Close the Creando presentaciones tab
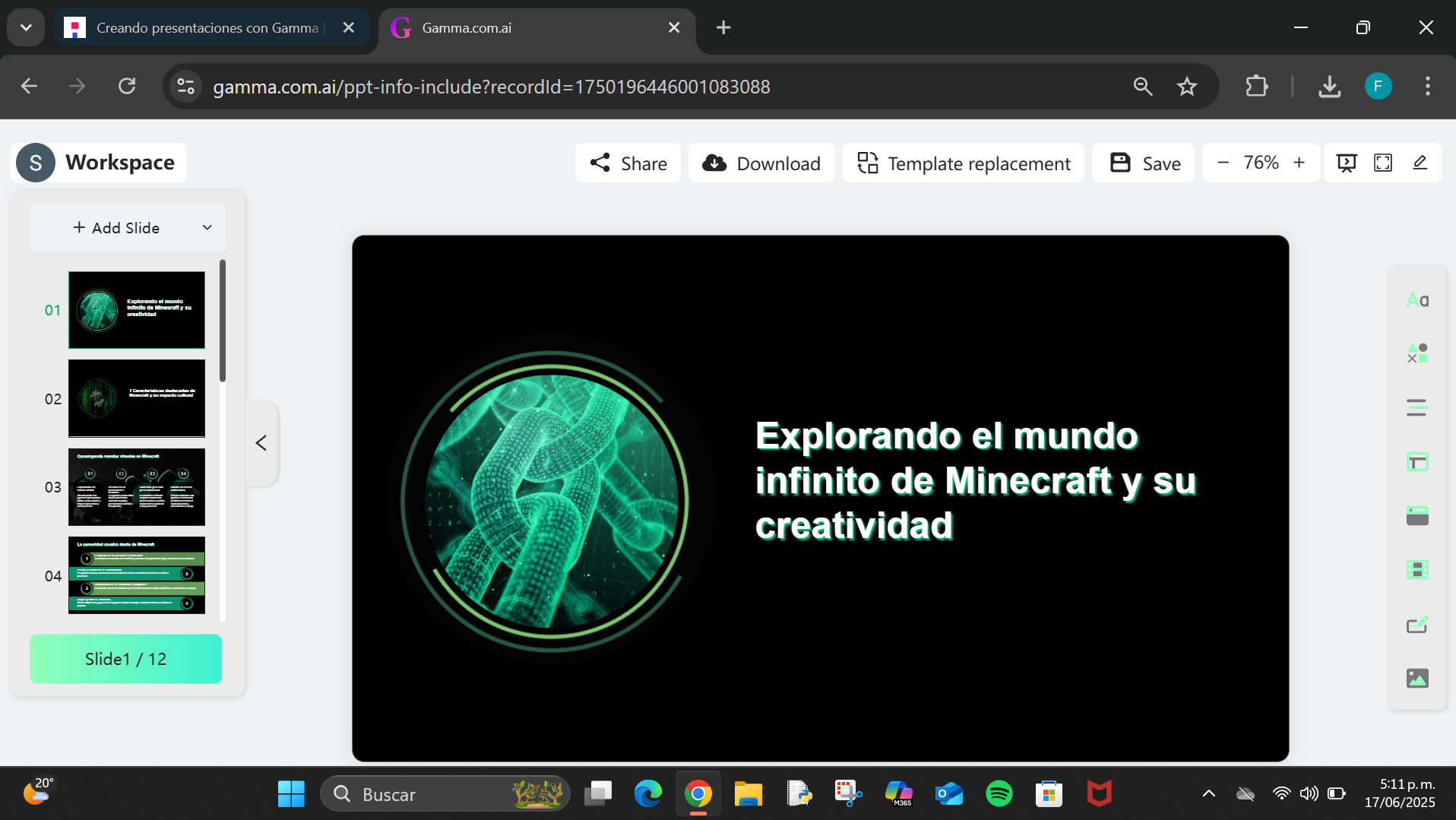This screenshot has height=820, width=1456. point(349,28)
